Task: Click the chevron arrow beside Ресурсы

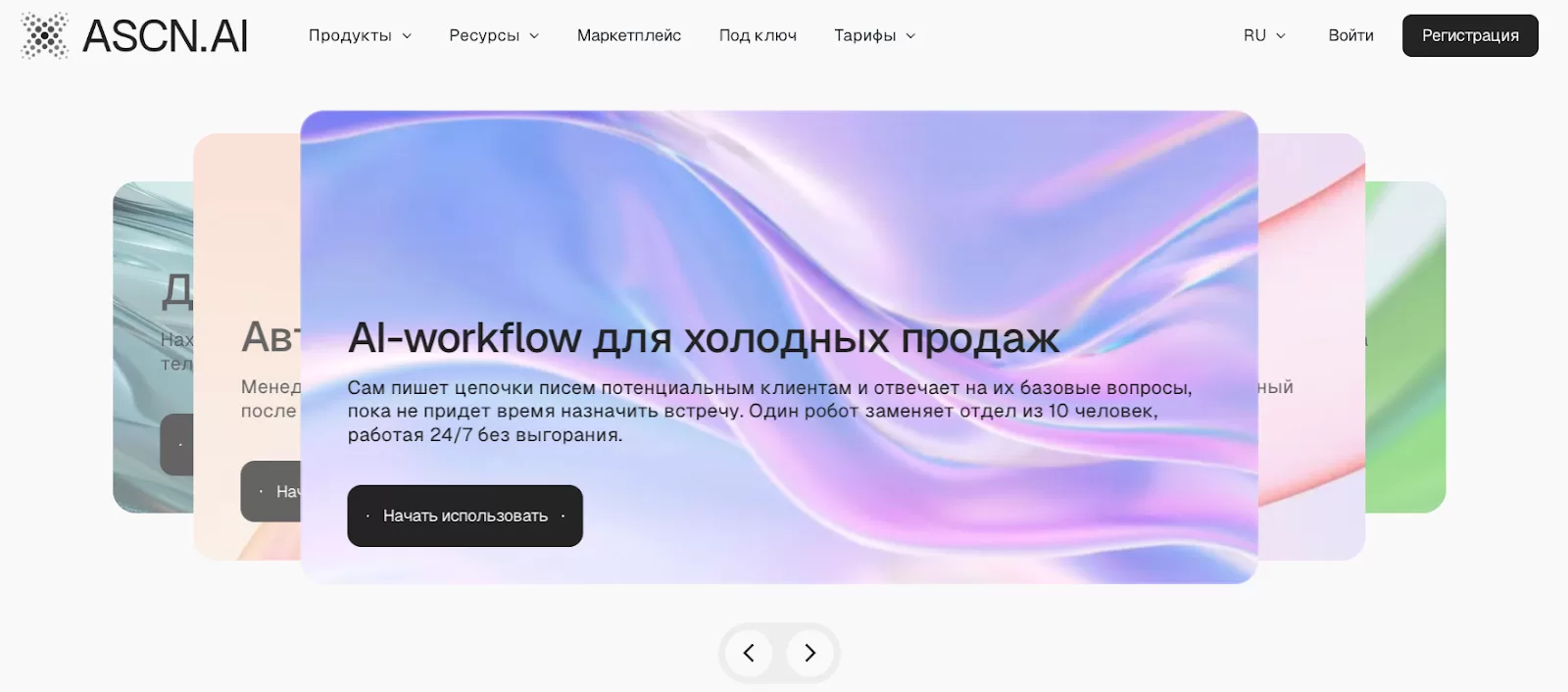Action: pyautogui.click(x=535, y=36)
